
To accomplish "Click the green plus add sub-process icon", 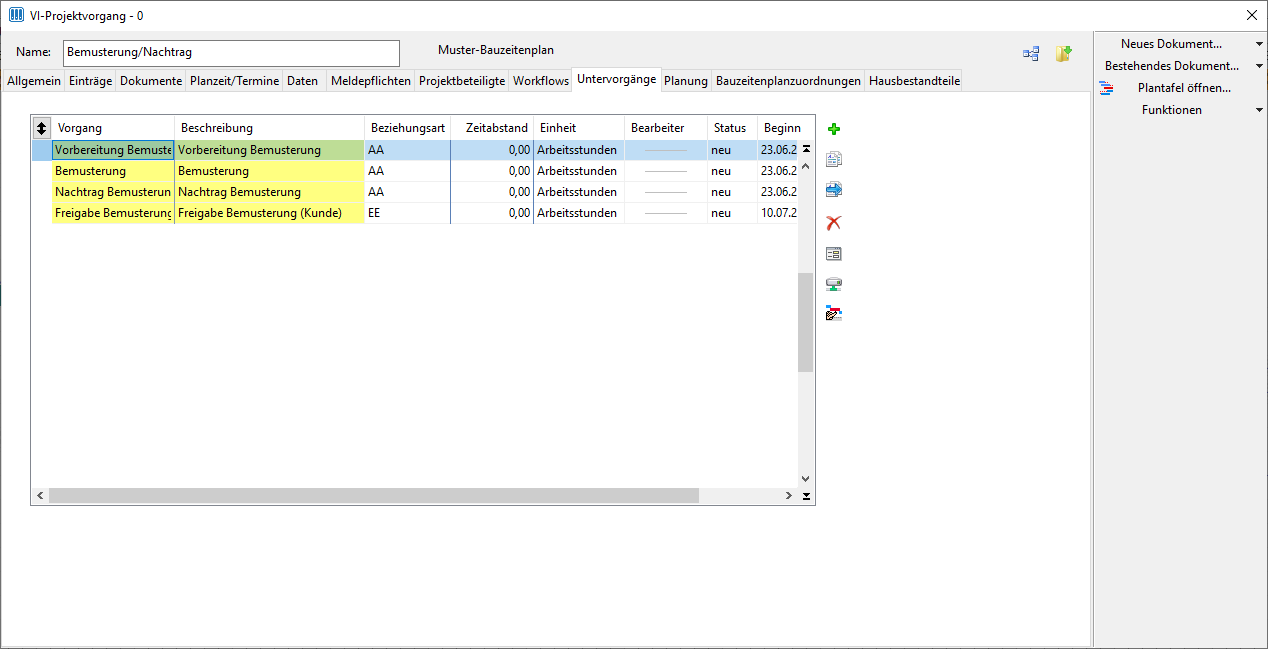I will (x=834, y=129).
